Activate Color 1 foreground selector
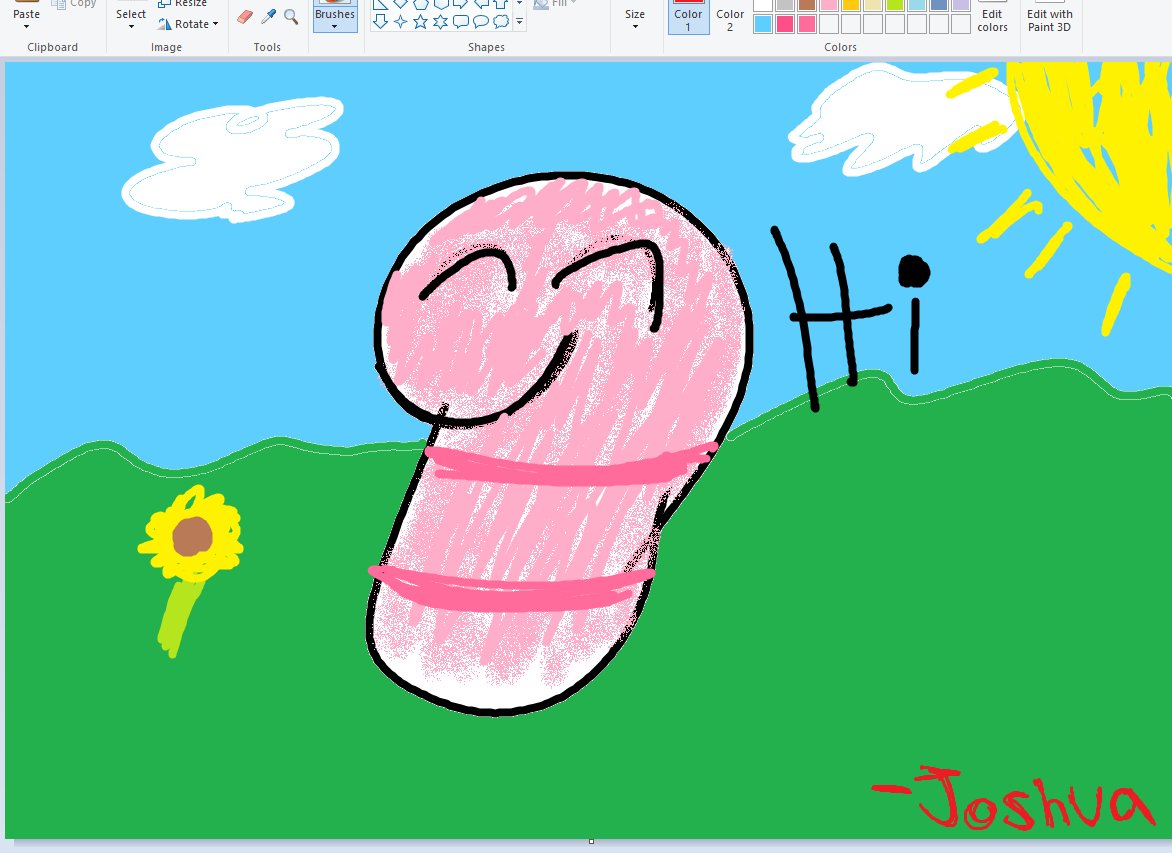This screenshot has height=853, width=1172. coord(688,17)
